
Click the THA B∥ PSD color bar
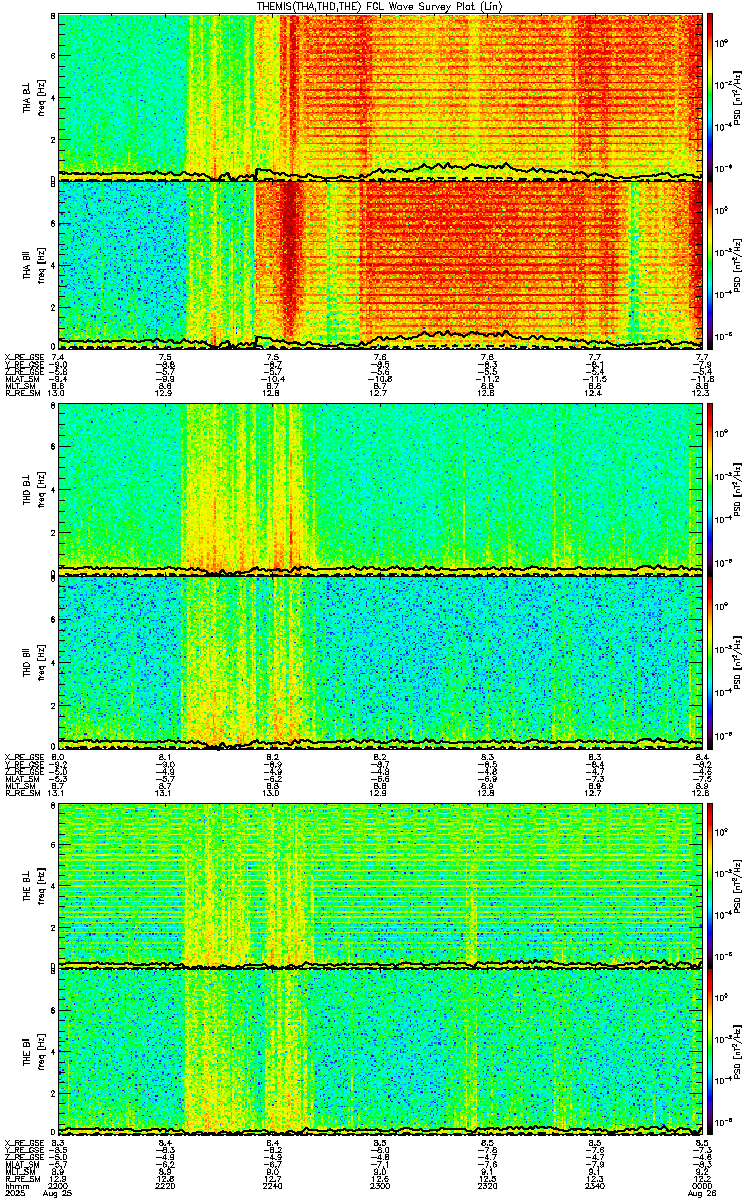tap(709, 264)
